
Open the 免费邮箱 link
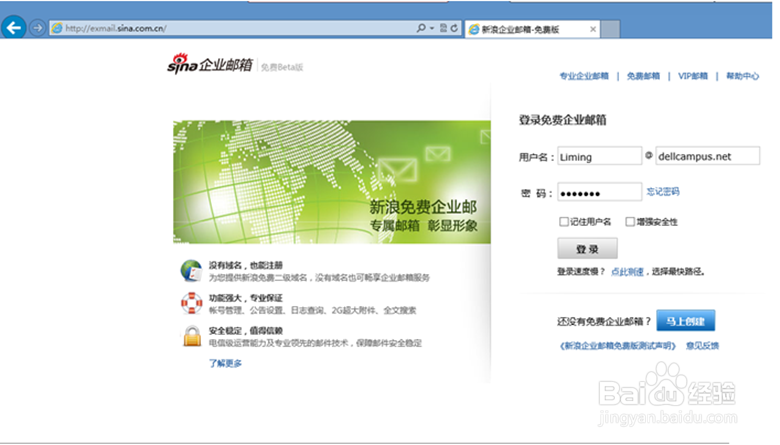coord(643,76)
